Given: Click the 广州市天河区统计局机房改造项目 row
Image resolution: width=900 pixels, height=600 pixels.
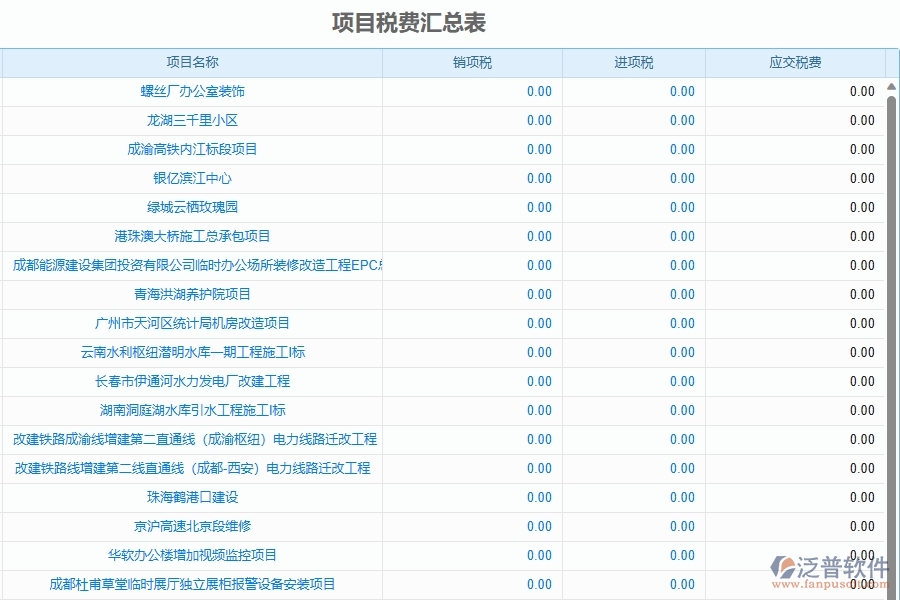Looking at the screenshot, I should click(192, 323).
